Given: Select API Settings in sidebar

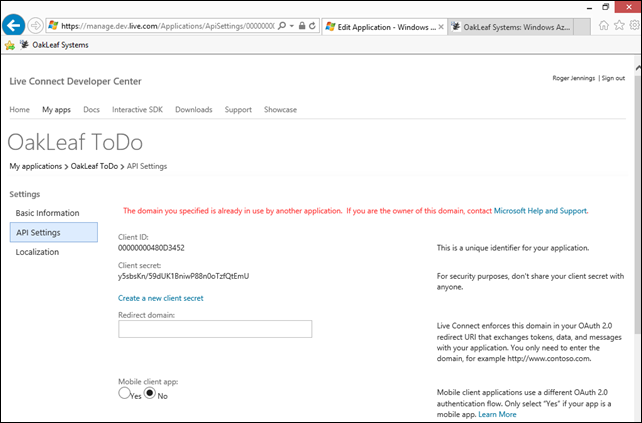Looking at the screenshot, I should tap(54, 232).
